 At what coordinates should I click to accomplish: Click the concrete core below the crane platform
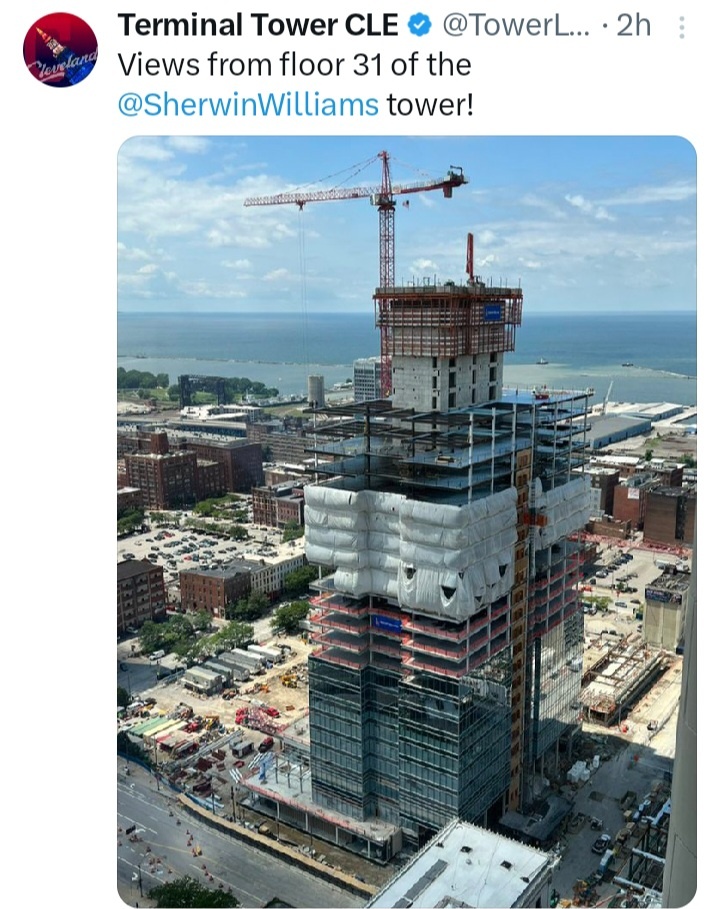(446, 380)
